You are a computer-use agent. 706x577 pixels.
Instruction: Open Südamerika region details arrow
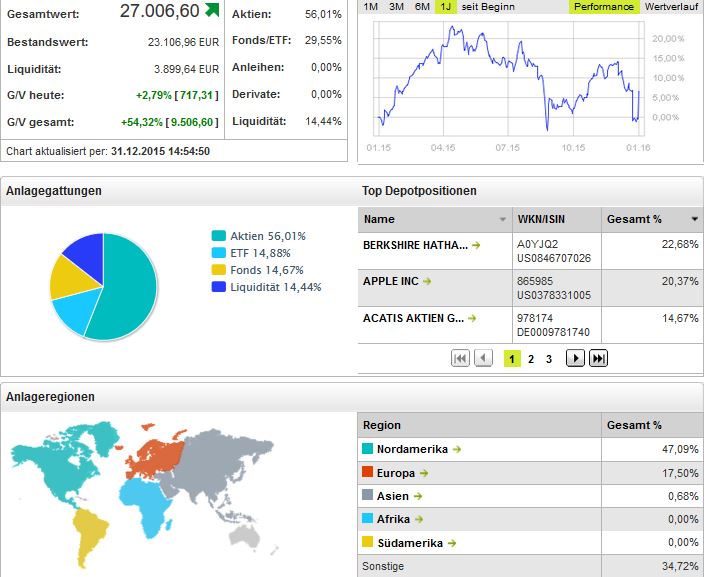pyautogui.click(x=452, y=543)
